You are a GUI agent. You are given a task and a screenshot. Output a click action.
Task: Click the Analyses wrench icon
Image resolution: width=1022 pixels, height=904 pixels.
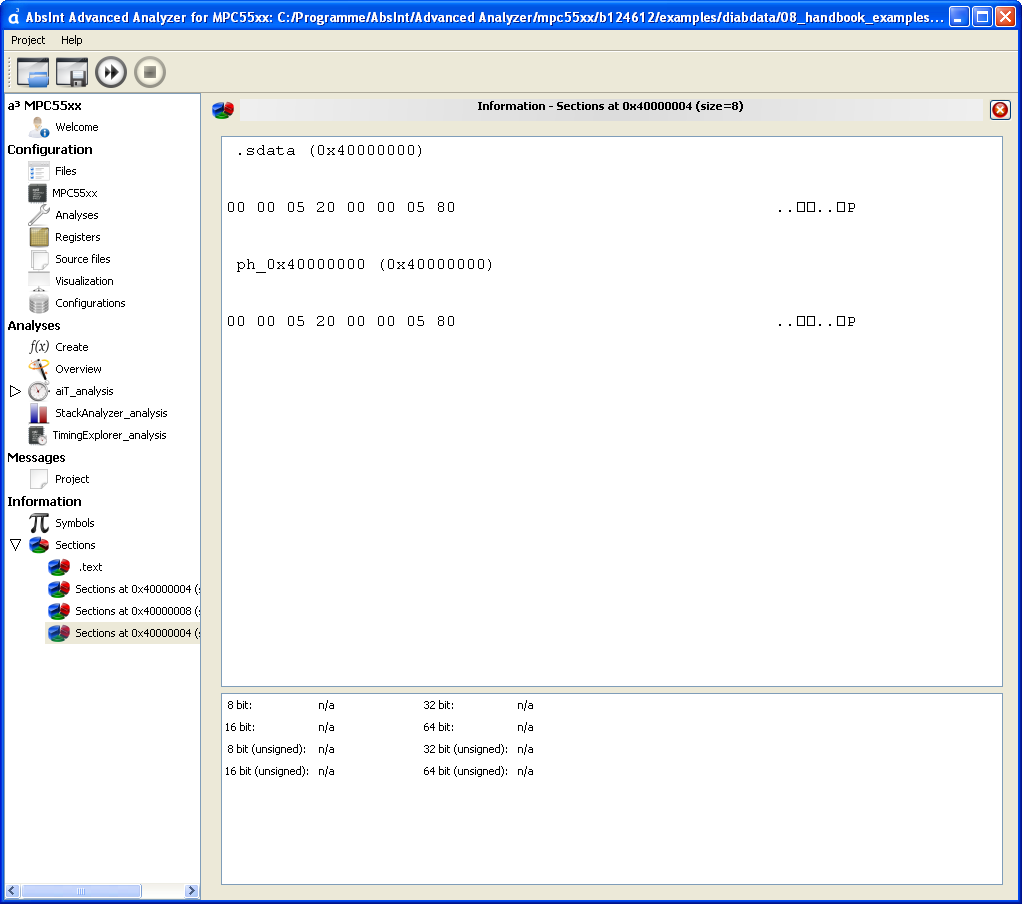pyautogui.click(x=39, y=215)
